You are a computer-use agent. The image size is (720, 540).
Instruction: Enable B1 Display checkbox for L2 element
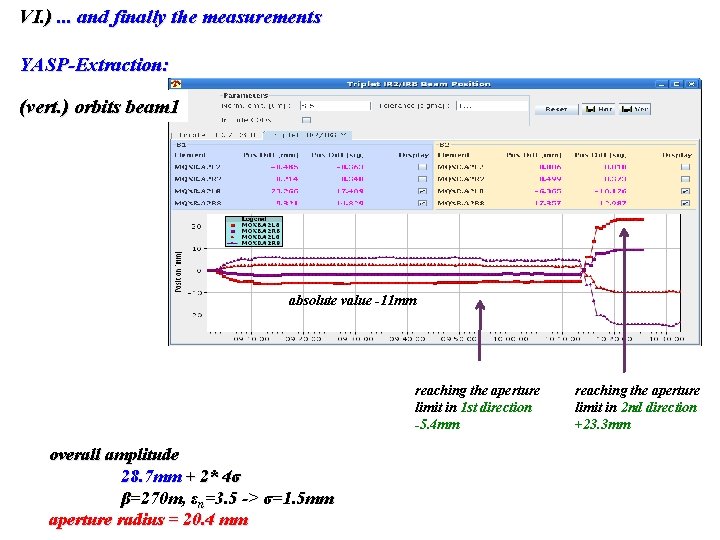click(422, 167)
